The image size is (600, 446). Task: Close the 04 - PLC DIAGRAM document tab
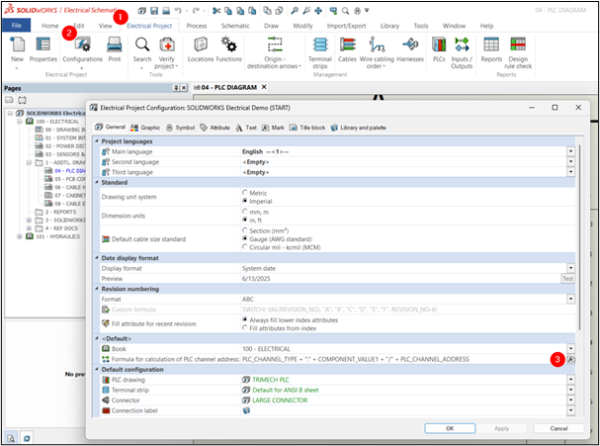[264, 87]
